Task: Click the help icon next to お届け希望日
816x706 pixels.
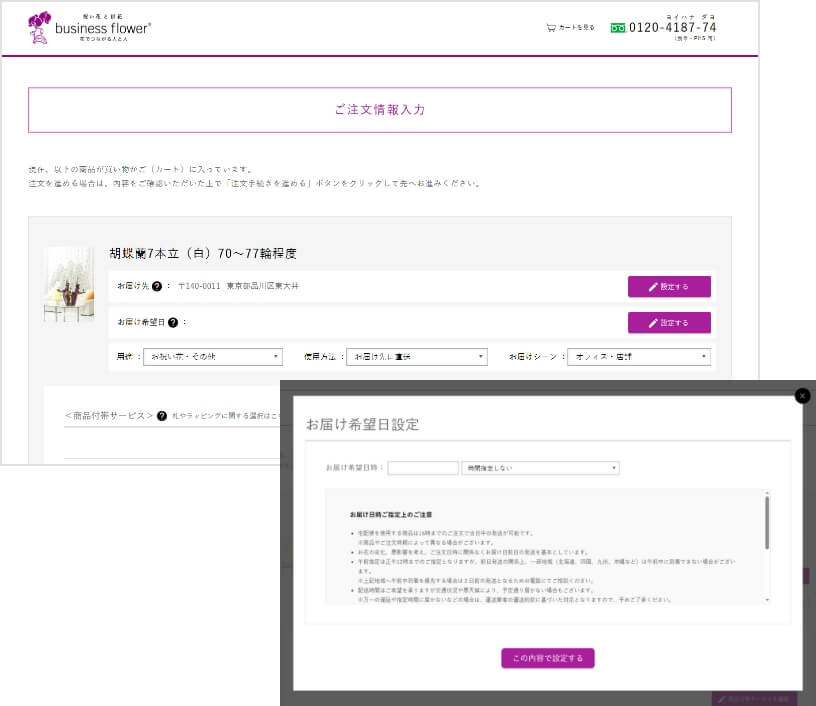Action: click(x=173, y=323)
